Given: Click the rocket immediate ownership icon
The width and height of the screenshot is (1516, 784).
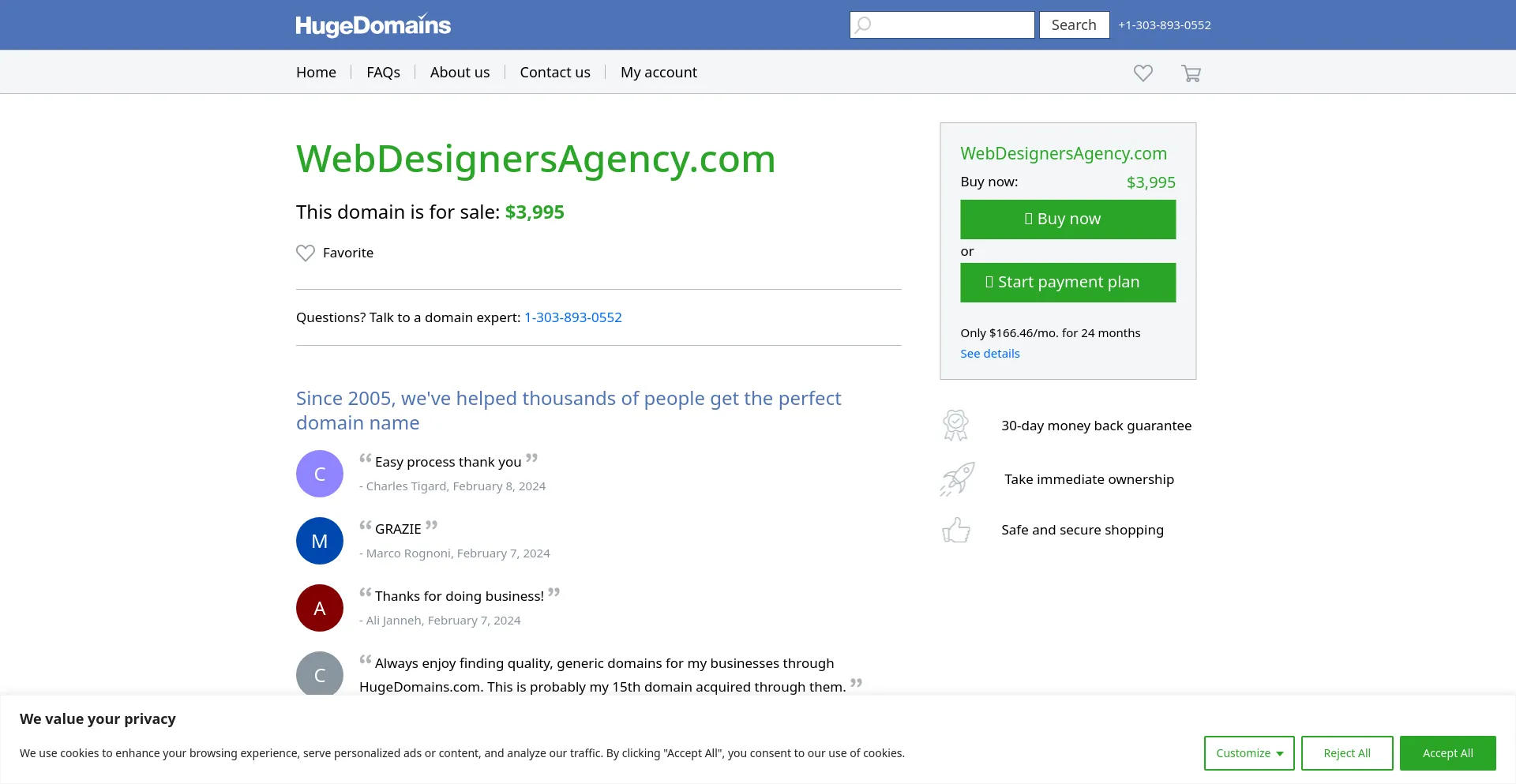Looking at the screenshot, I should pos(957,479).
